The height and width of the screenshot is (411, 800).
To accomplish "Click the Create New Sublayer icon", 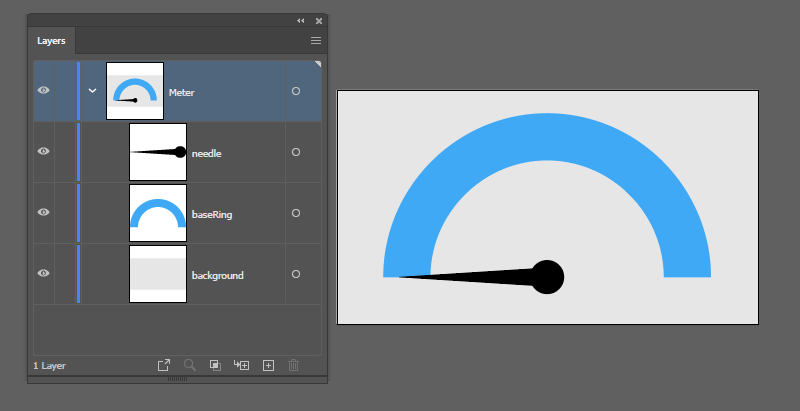I will point(241,365).
